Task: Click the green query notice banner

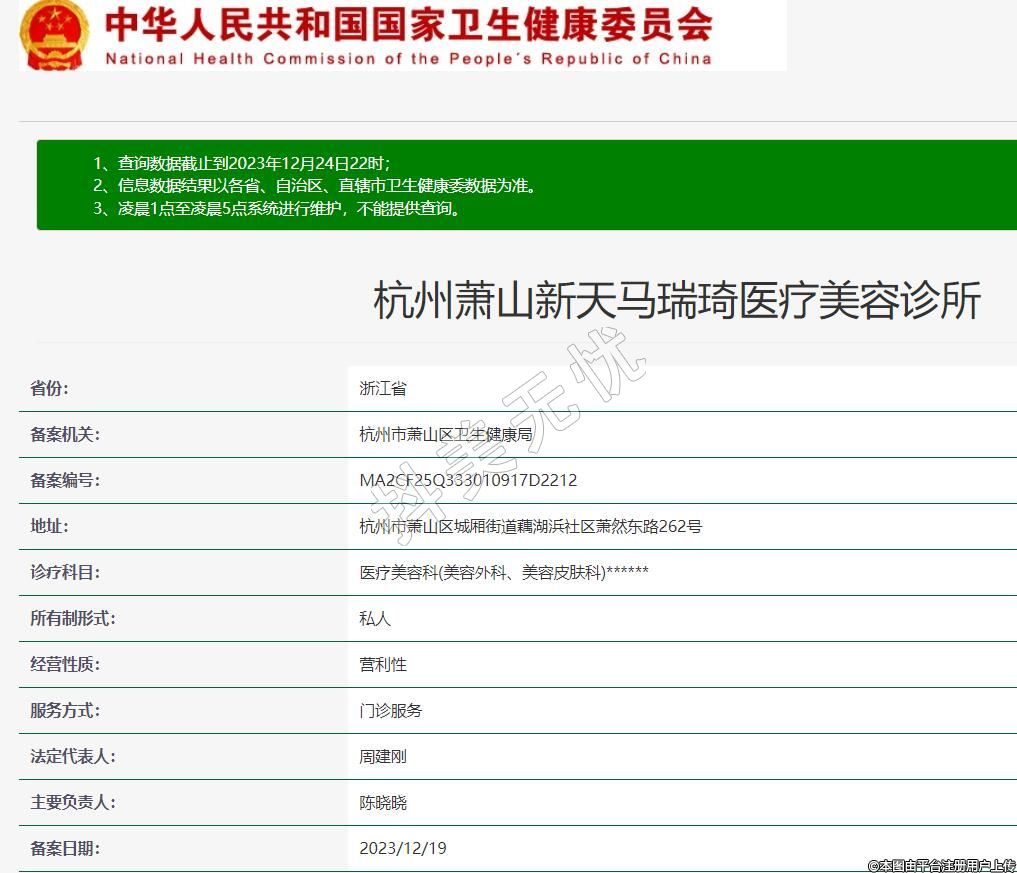Action: click(x=526, y=186)
